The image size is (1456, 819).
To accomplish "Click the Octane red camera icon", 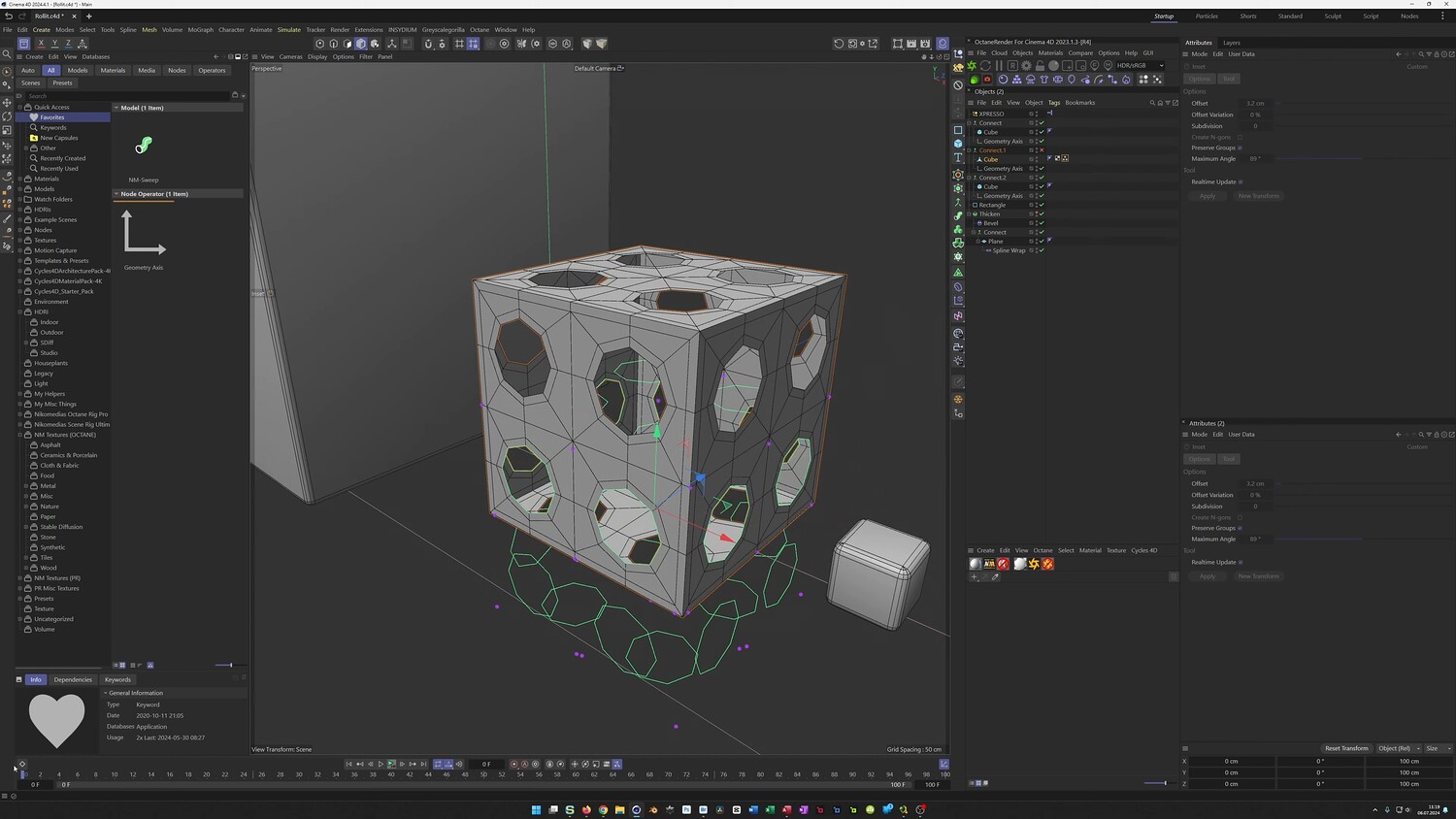I will click(987, 80).
